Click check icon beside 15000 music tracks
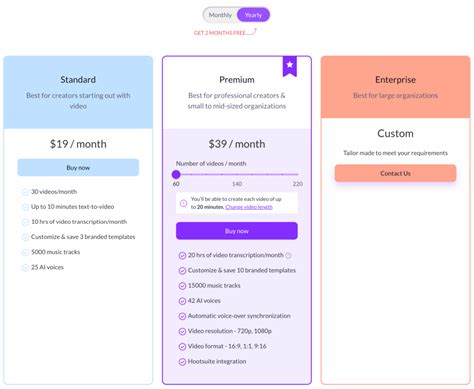474x389 pixels. pos(182,286)
